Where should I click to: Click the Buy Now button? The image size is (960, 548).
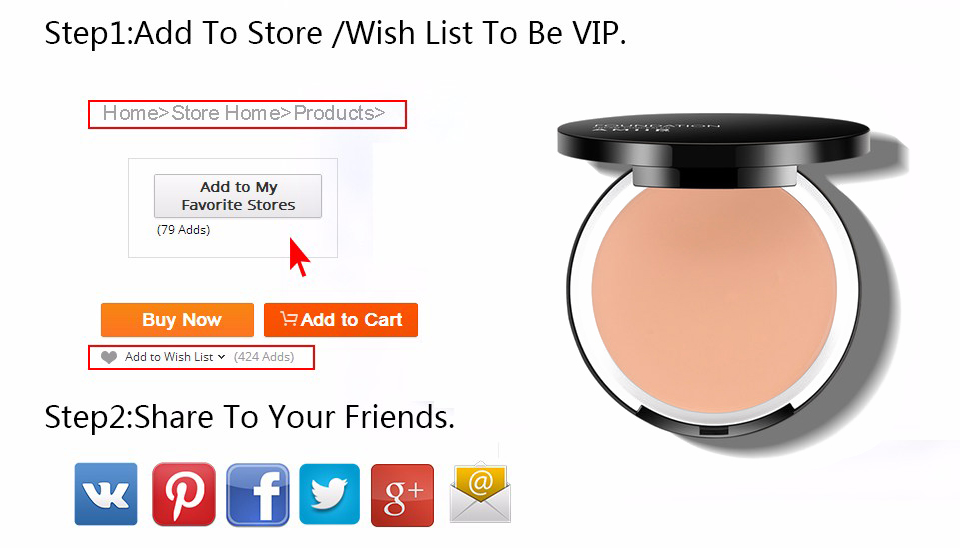pos(178,320)
